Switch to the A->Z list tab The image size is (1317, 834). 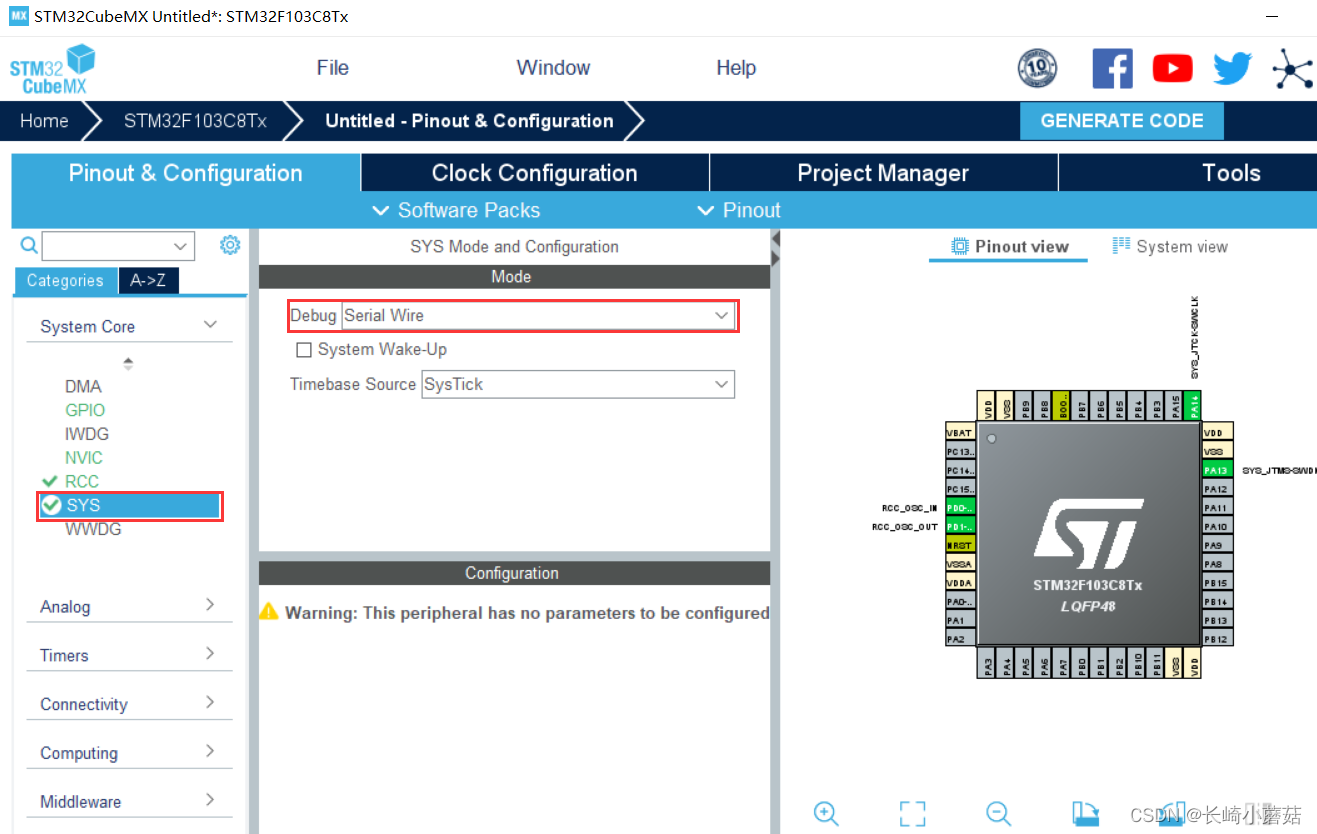coord(148,281)
